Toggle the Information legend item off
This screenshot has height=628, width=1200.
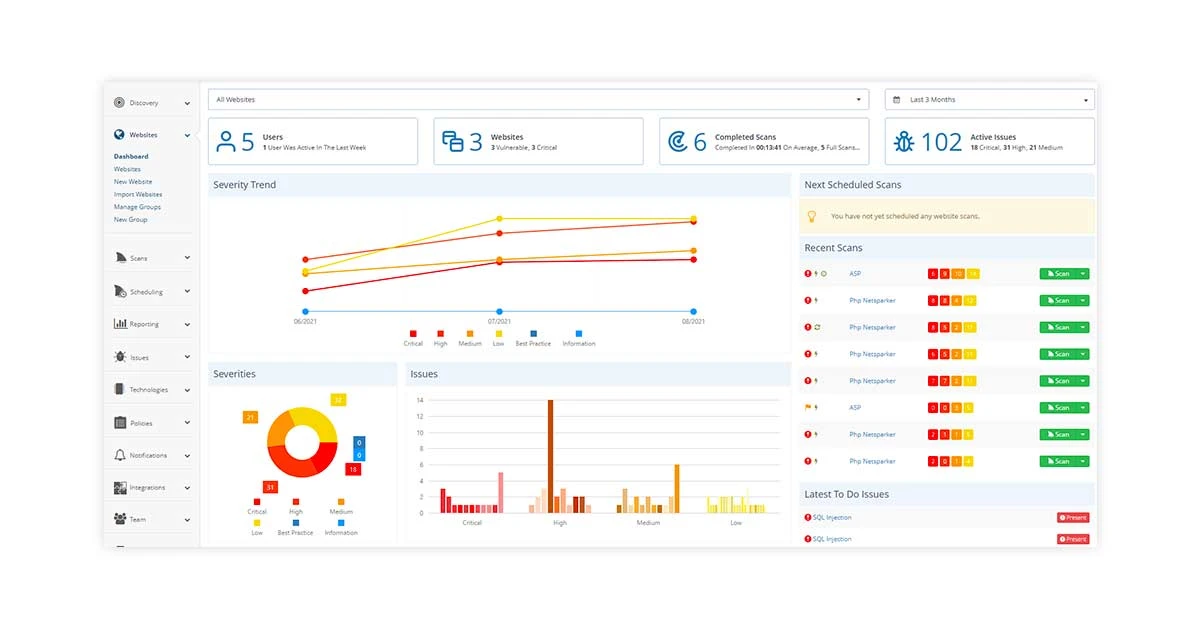(x=578, y=336)
